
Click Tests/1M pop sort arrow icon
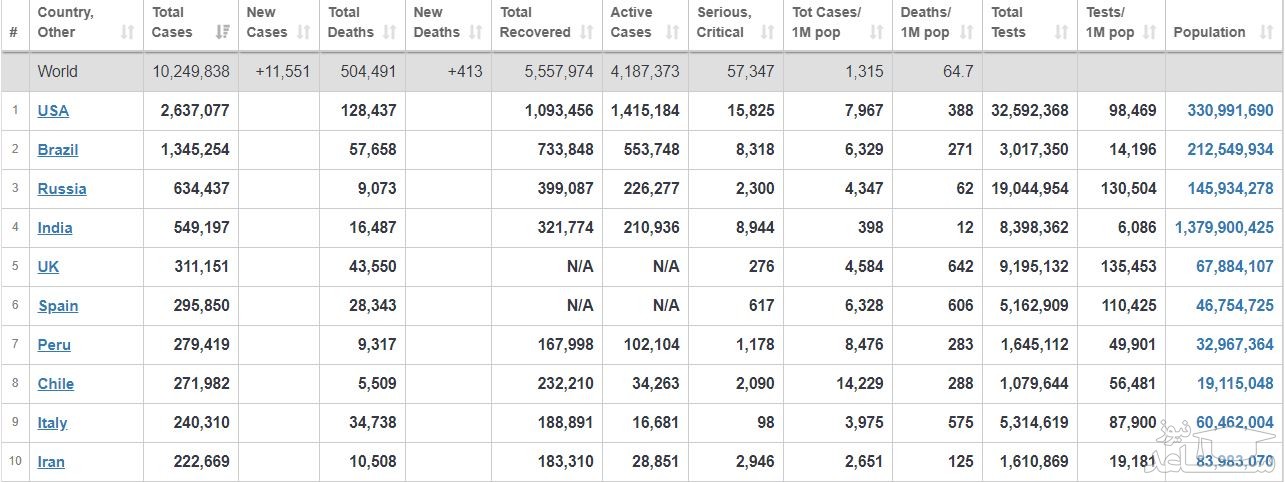[1151, 33]
